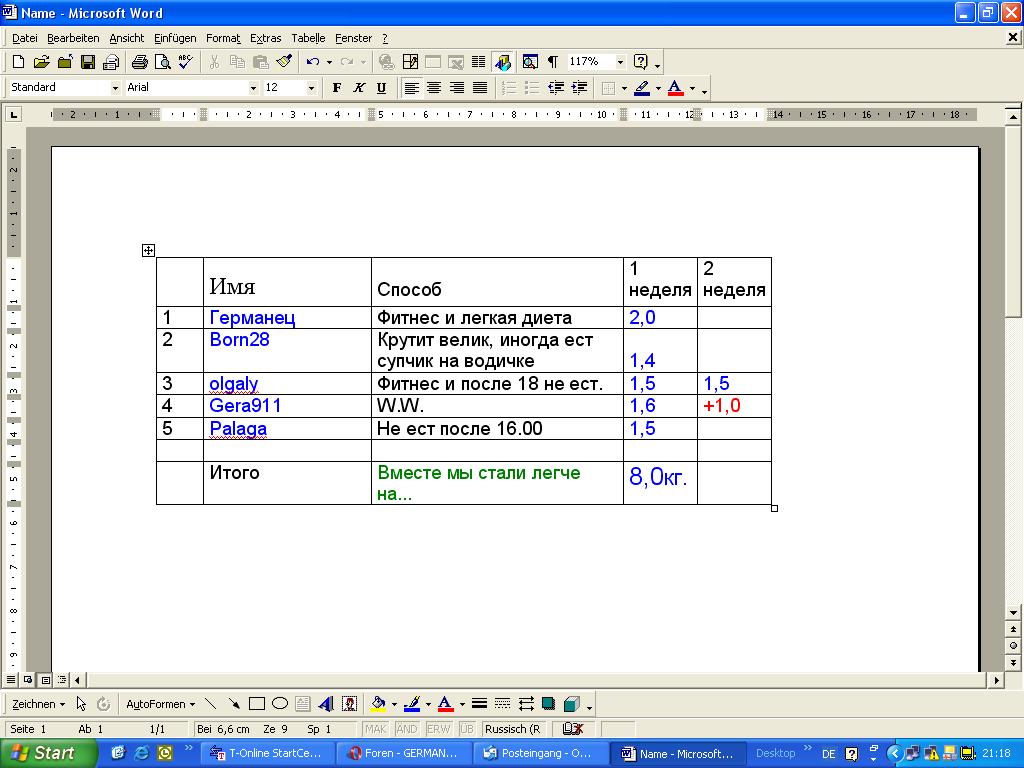Image resolution: width=1024 pixels, height=768 pixels.
Task: Click the Print icon in toolbar
Action: click(x=140, y=62)
